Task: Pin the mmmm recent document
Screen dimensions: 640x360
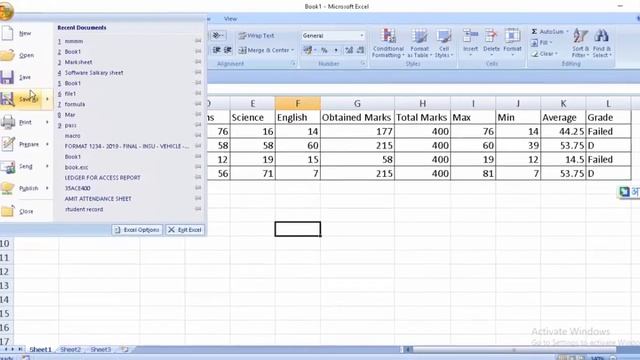Action: (x=198, y=41)
